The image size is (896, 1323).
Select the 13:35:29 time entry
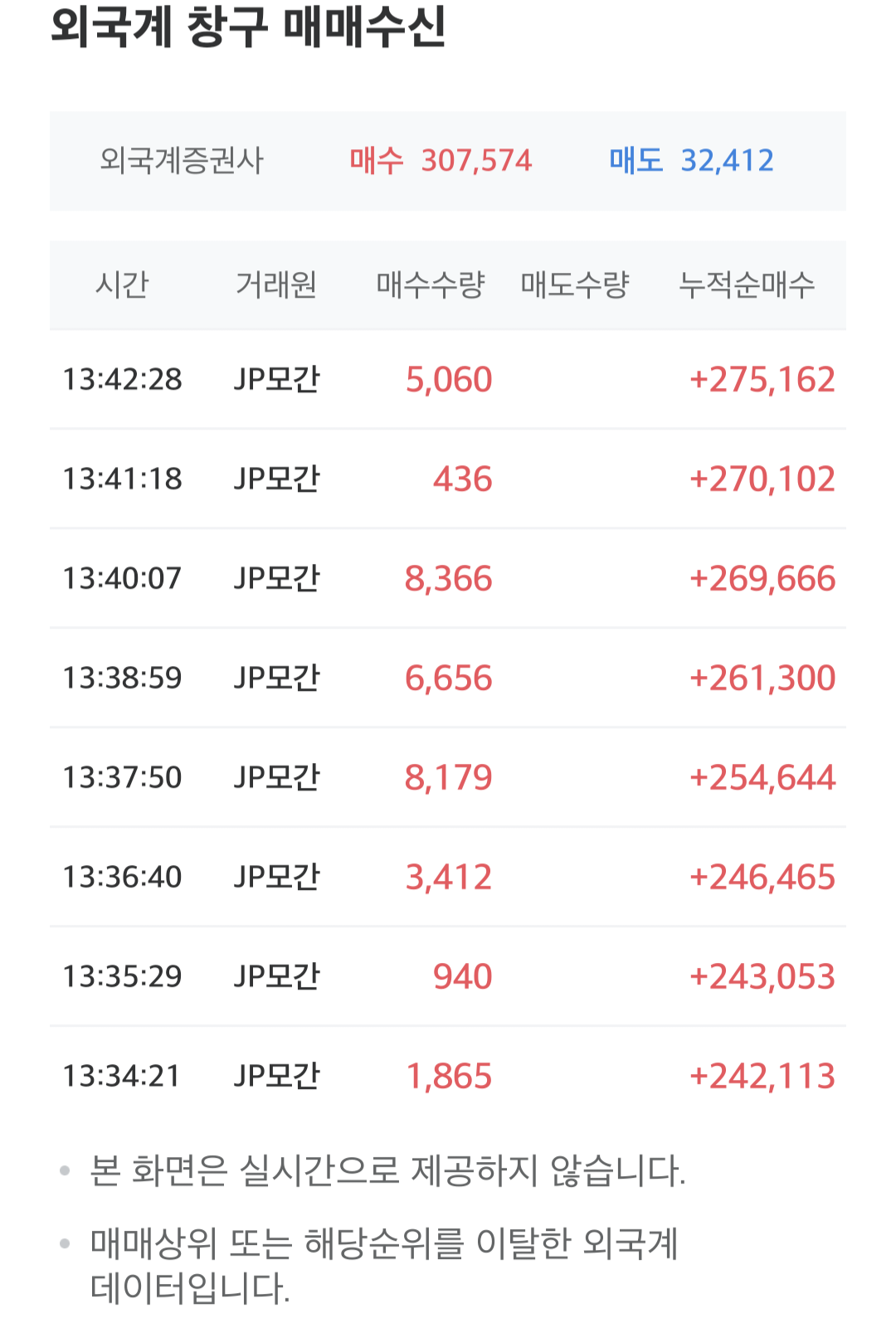point(122,976)
